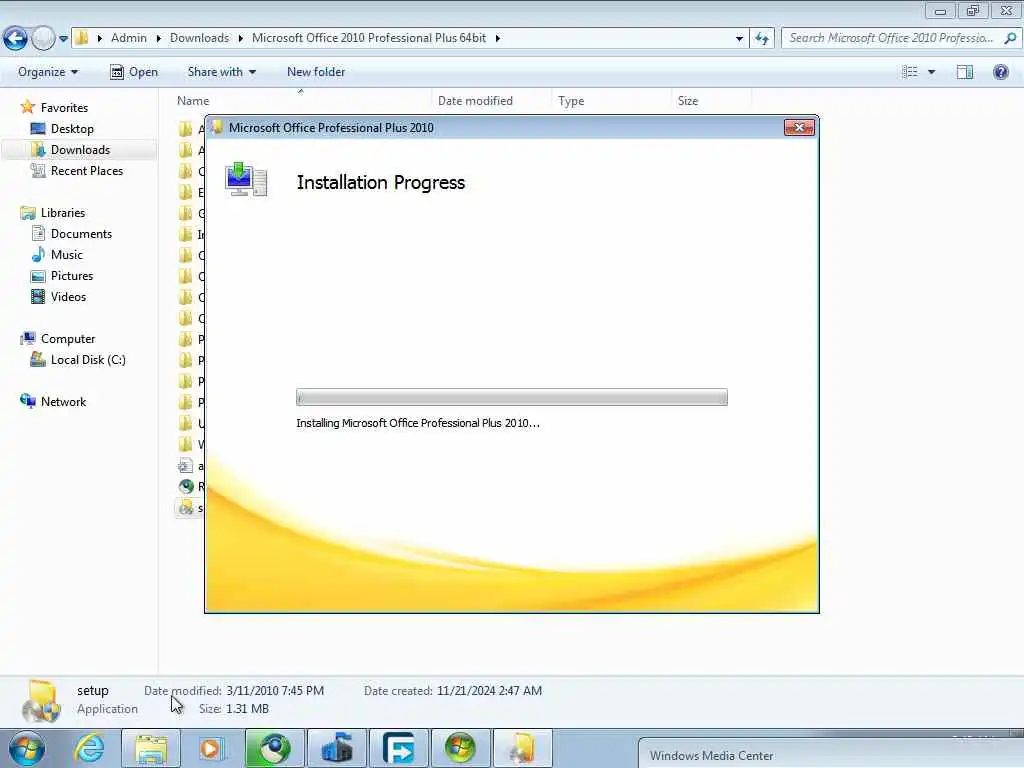The width and height of the screenshot is (1024, 768).
Task: Click the Explorer help question mark icon
Action: (1000, 72)
